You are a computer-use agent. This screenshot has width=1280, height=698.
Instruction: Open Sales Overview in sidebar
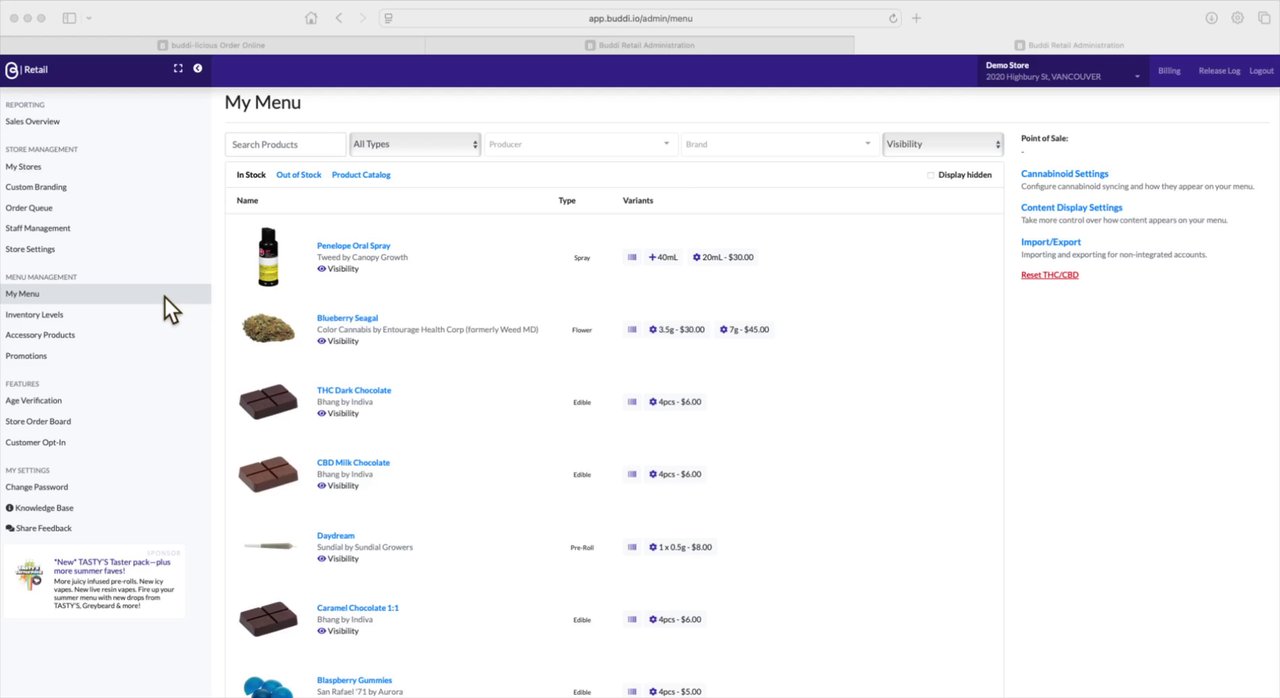coord(33,121)
